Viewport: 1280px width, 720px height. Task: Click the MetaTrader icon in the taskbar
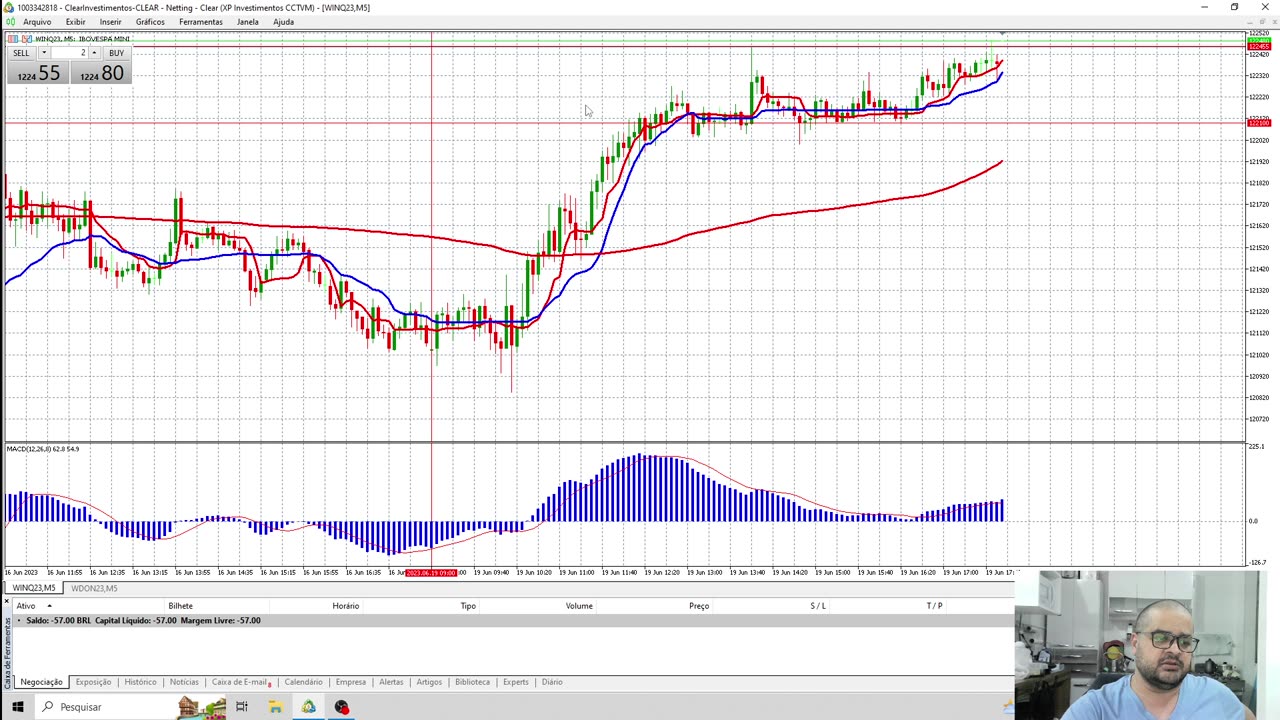(x=308, y=707)
